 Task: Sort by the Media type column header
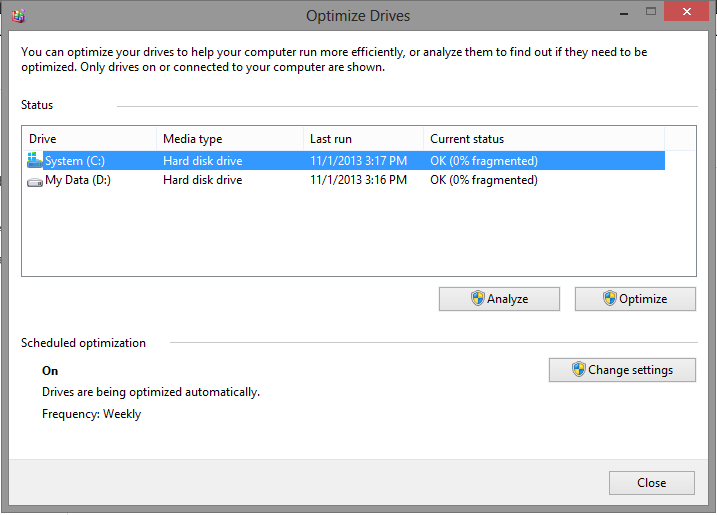click(x=230, y=139)
